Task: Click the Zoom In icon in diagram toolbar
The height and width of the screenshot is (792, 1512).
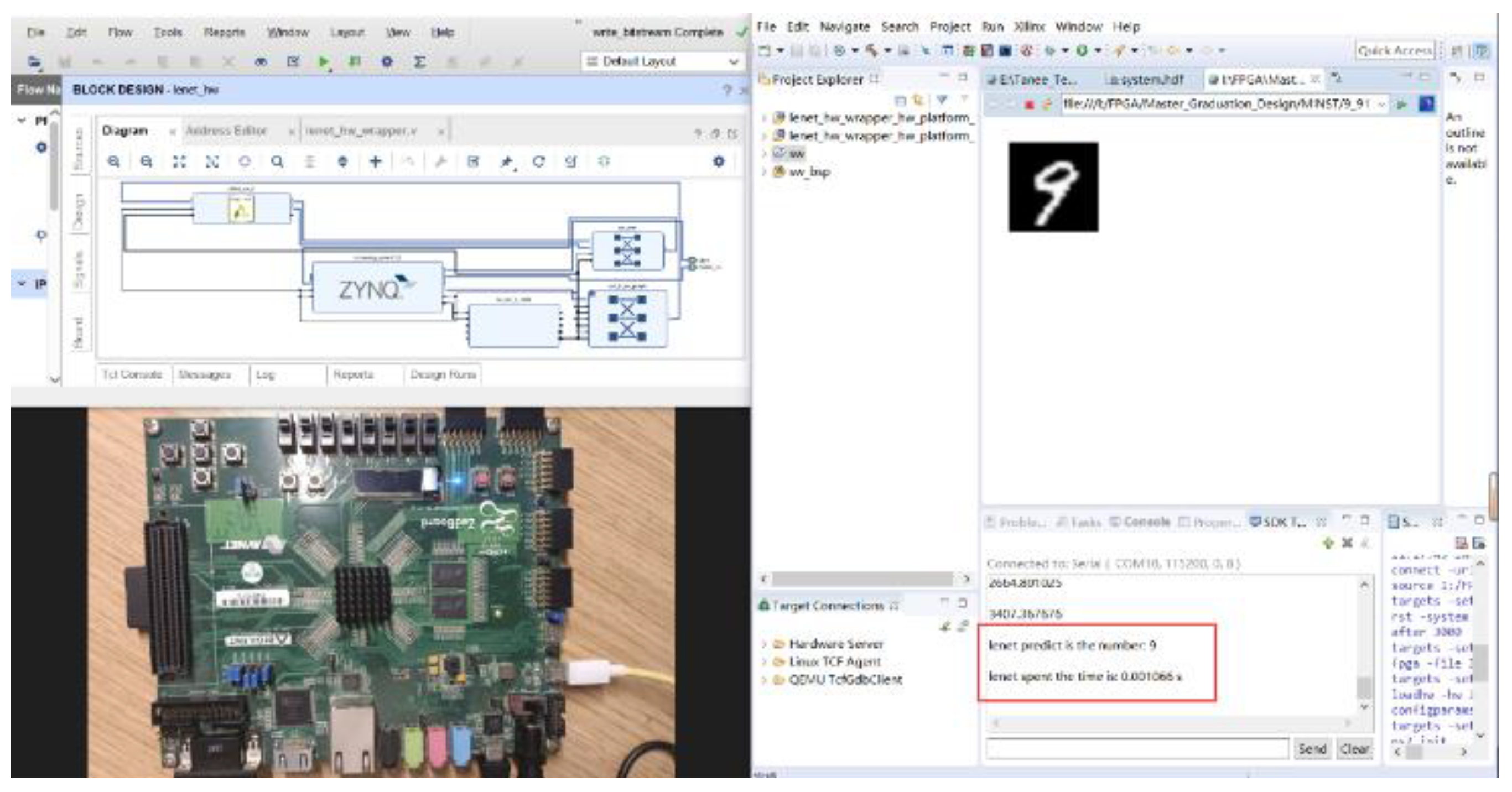Action: click(x=114, y=161)
